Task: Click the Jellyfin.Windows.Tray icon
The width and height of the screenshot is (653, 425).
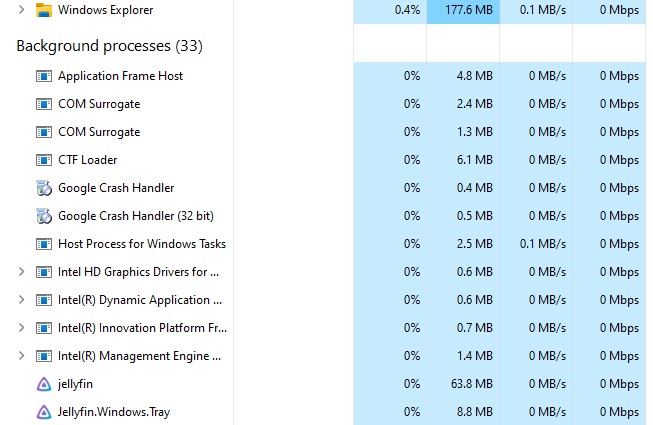Action: 43,412
